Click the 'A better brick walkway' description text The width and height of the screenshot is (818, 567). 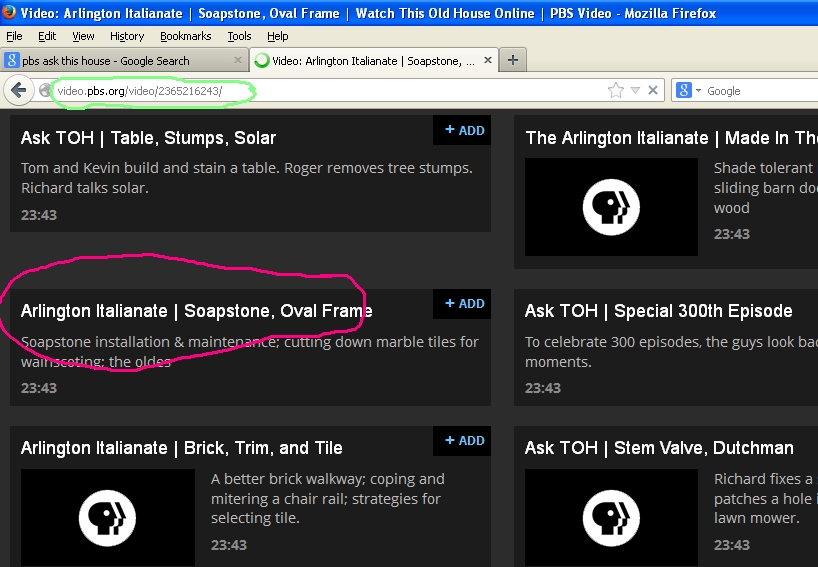pyautogui.click(x=328, y=499)
